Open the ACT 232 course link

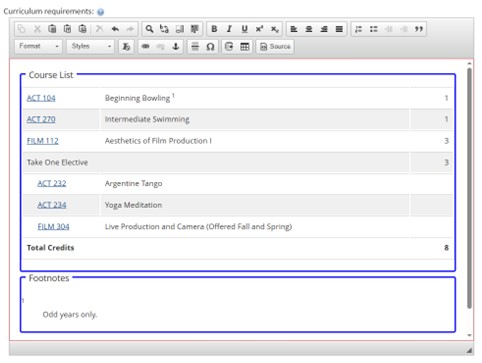(x=52, y=183)
